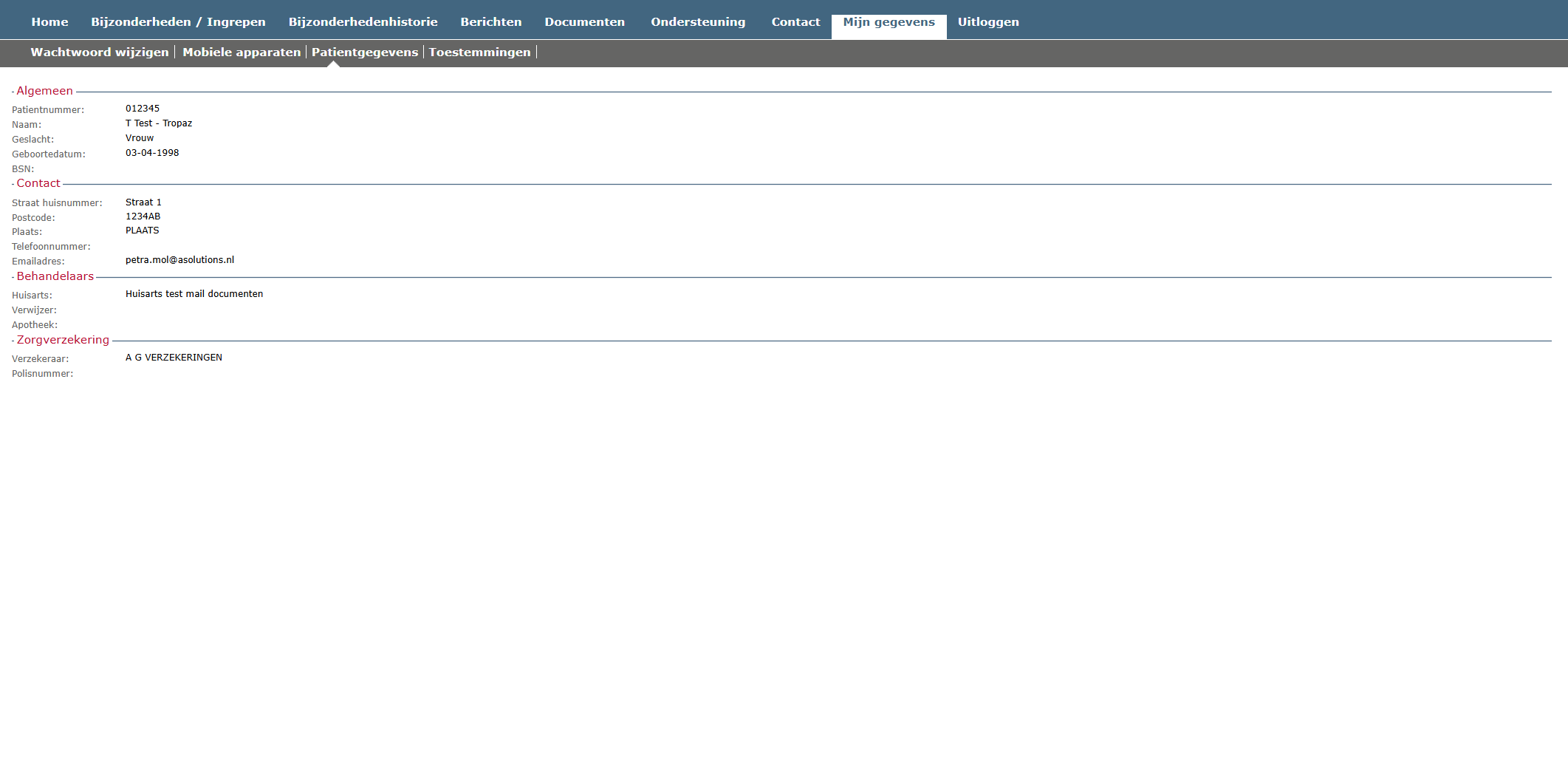This screenshot has width=1568, height=778.
Task: Open the Berichten tab
Action: point(491,22)
